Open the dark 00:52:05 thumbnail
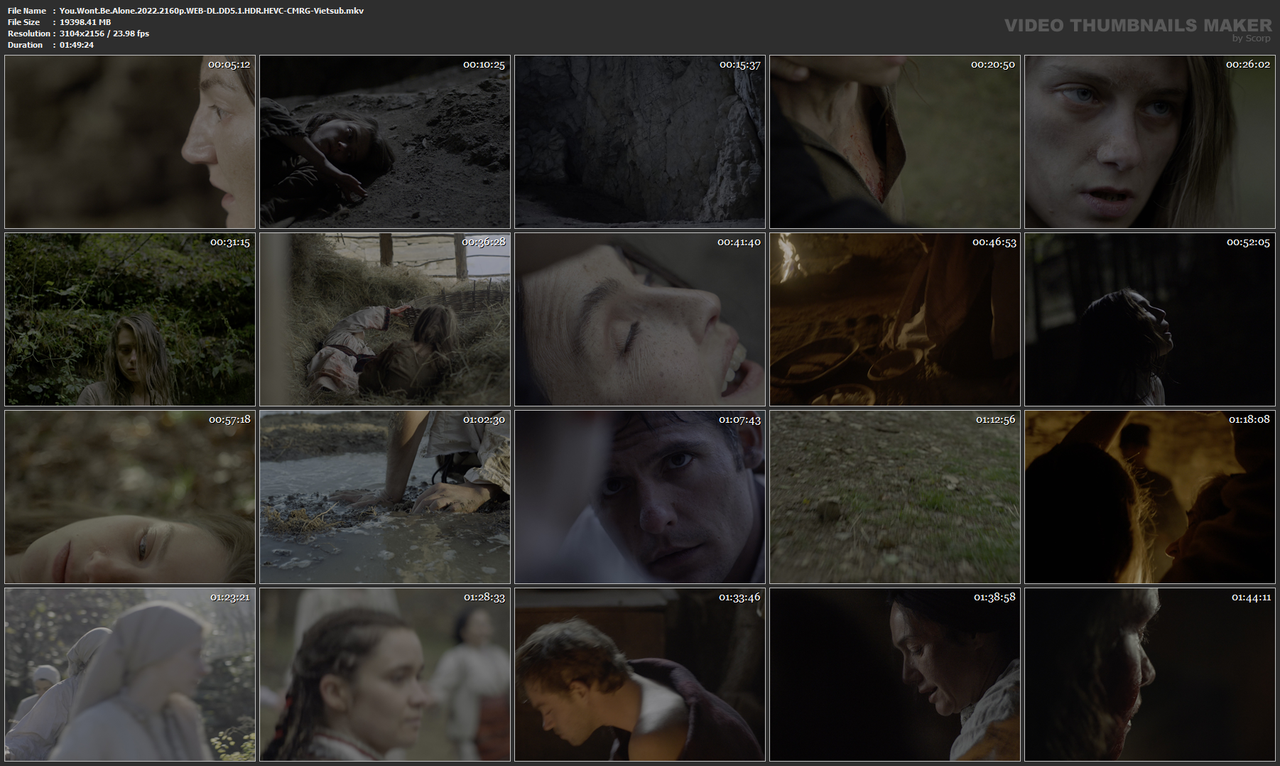Screen dimensions: 1280x766 point(1150,320)
